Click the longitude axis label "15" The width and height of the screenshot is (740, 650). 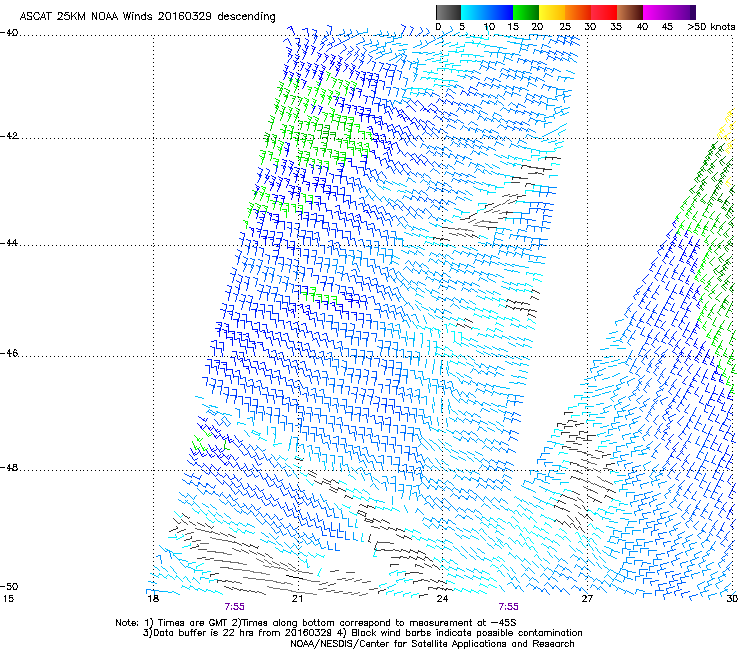[x=8, y=599]
